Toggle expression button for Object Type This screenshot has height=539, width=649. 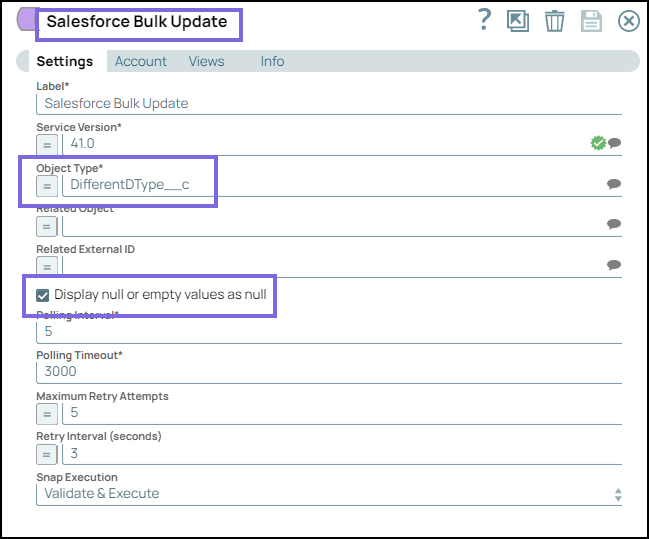[x=47, y=186]
